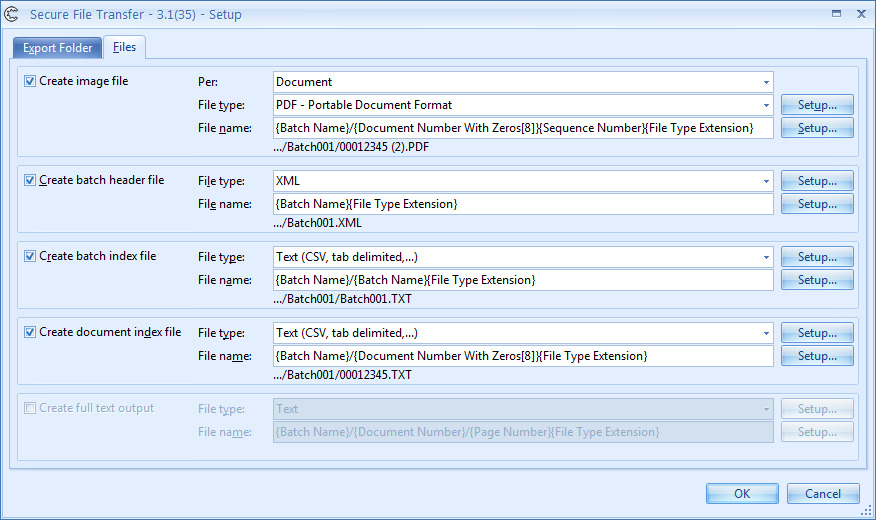Click the batch index File name field
Viewport: 876px width, 520px height.
click(522, 280)
